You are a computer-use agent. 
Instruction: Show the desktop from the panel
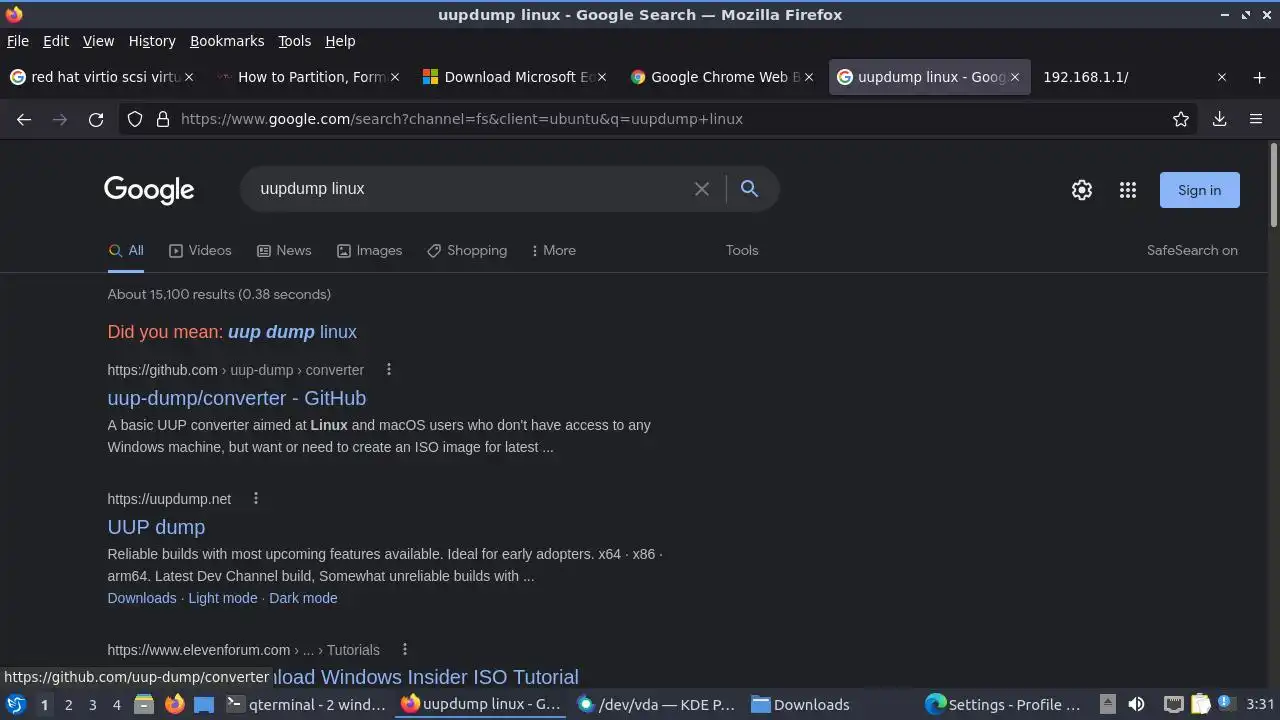point(204,704)
